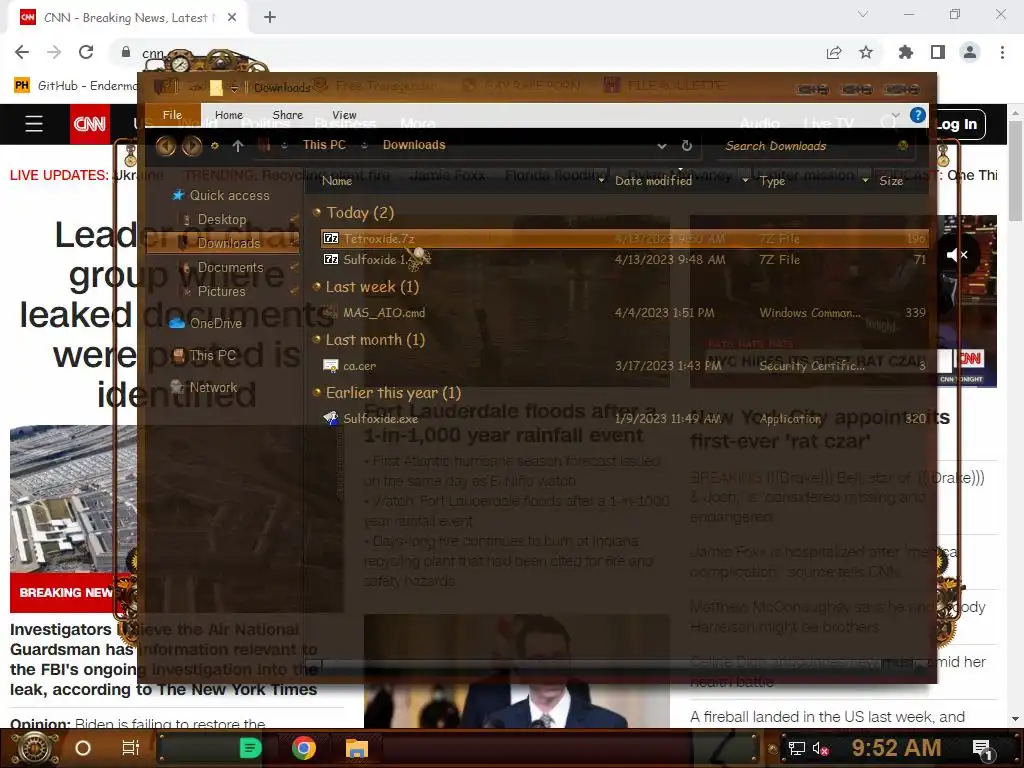Open Chrome side panel

click(938, 52)
